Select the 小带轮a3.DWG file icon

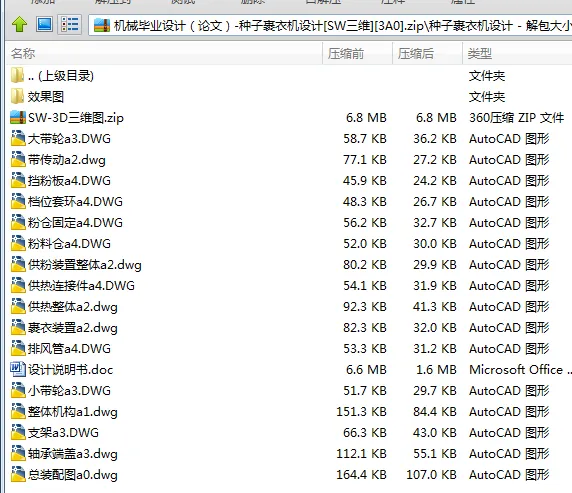[x=18, y=390]
